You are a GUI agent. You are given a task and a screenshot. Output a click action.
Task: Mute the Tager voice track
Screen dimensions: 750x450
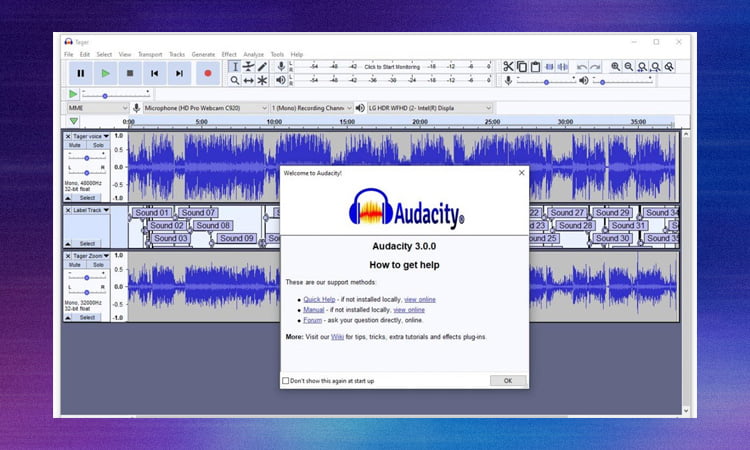point(75,145)
